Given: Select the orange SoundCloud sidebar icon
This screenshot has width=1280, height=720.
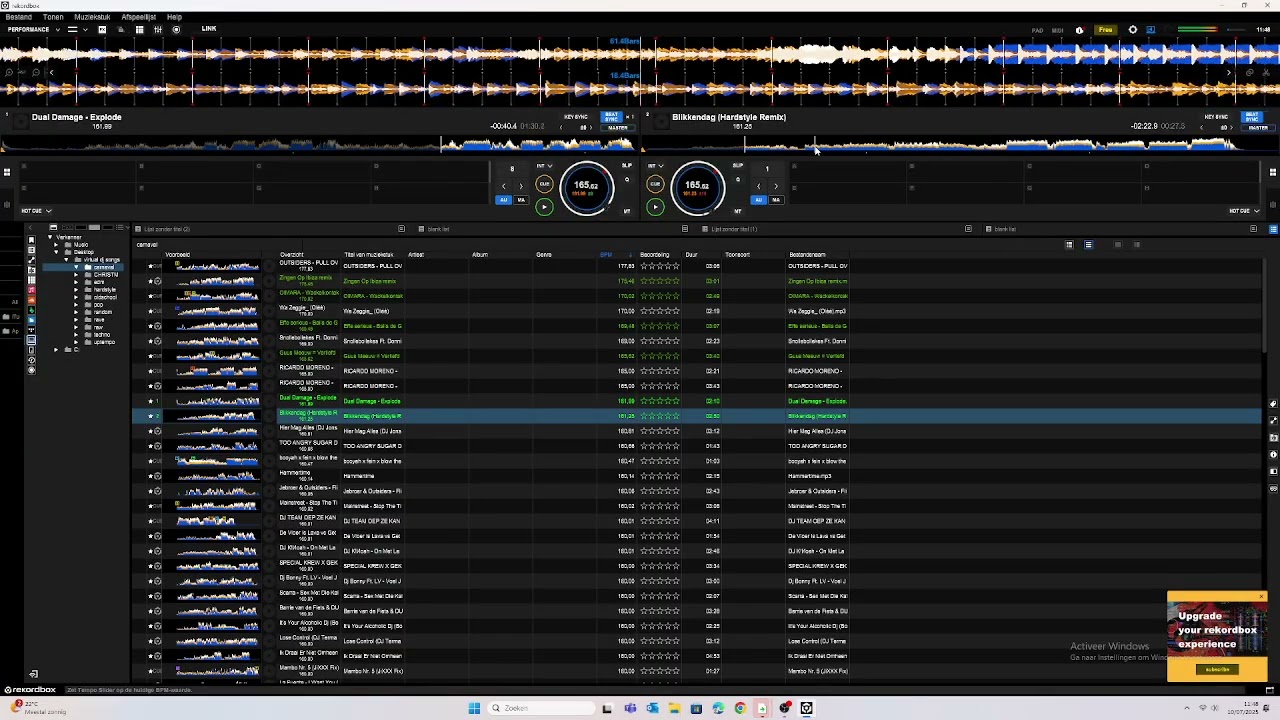Looking at the screenshot, I should 31,300.
